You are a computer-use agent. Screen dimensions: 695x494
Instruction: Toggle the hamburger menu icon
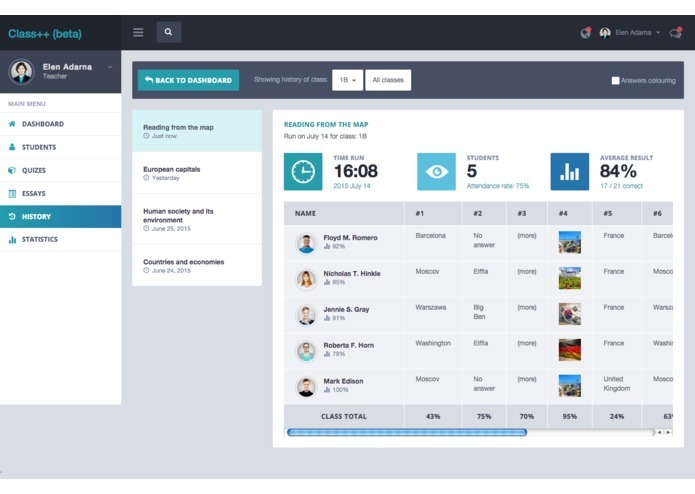pos(138,32)
